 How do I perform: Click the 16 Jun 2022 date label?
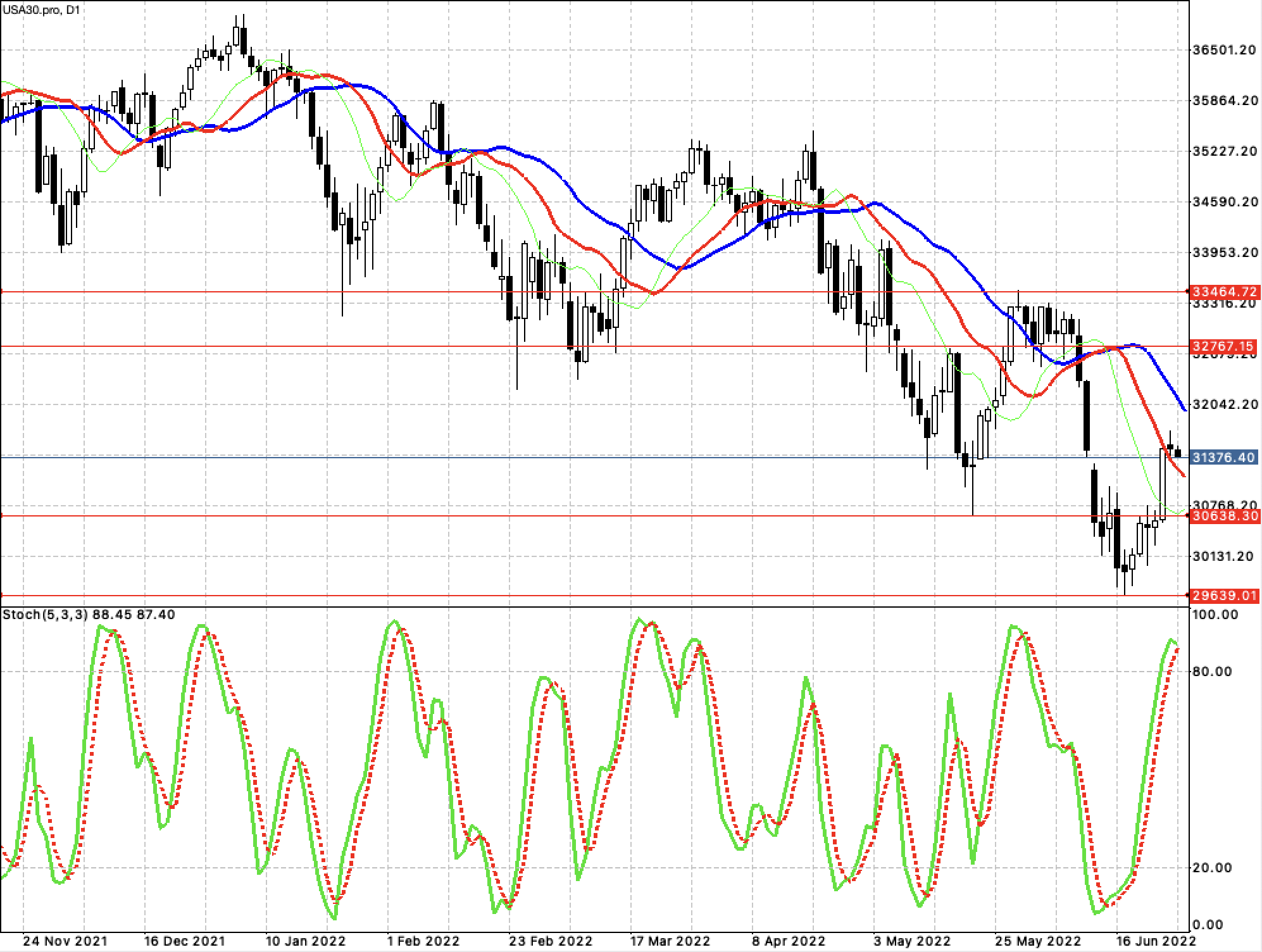(x=1155, y=941)
